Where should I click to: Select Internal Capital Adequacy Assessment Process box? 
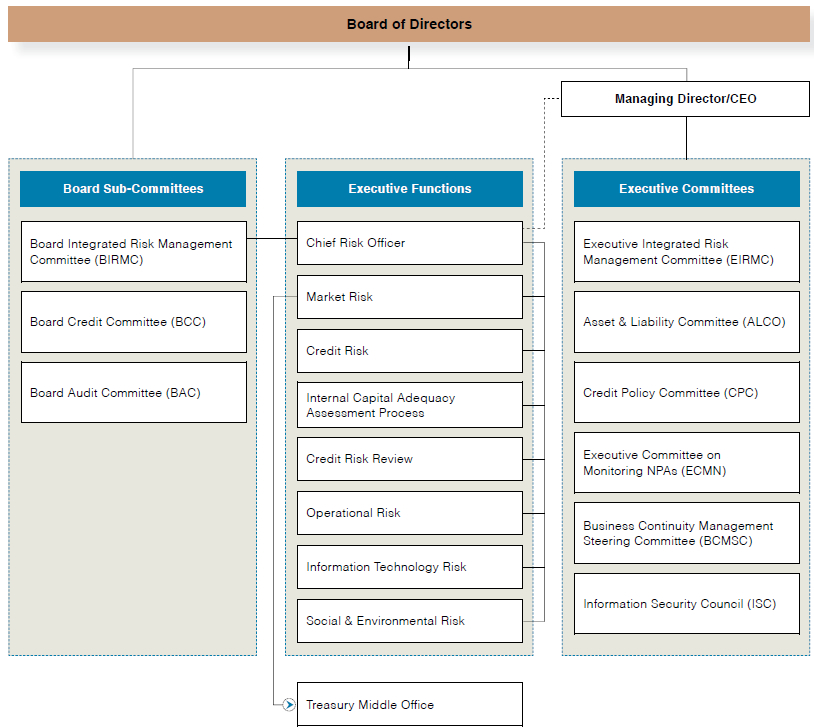pos(409,405)
